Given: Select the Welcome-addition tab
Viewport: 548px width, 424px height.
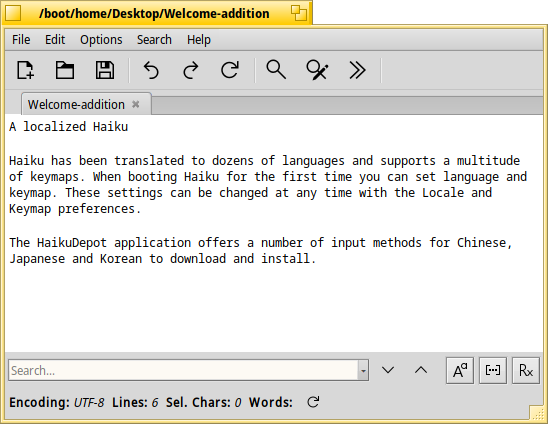Looking at the screenshot, I should click(76, 105).
